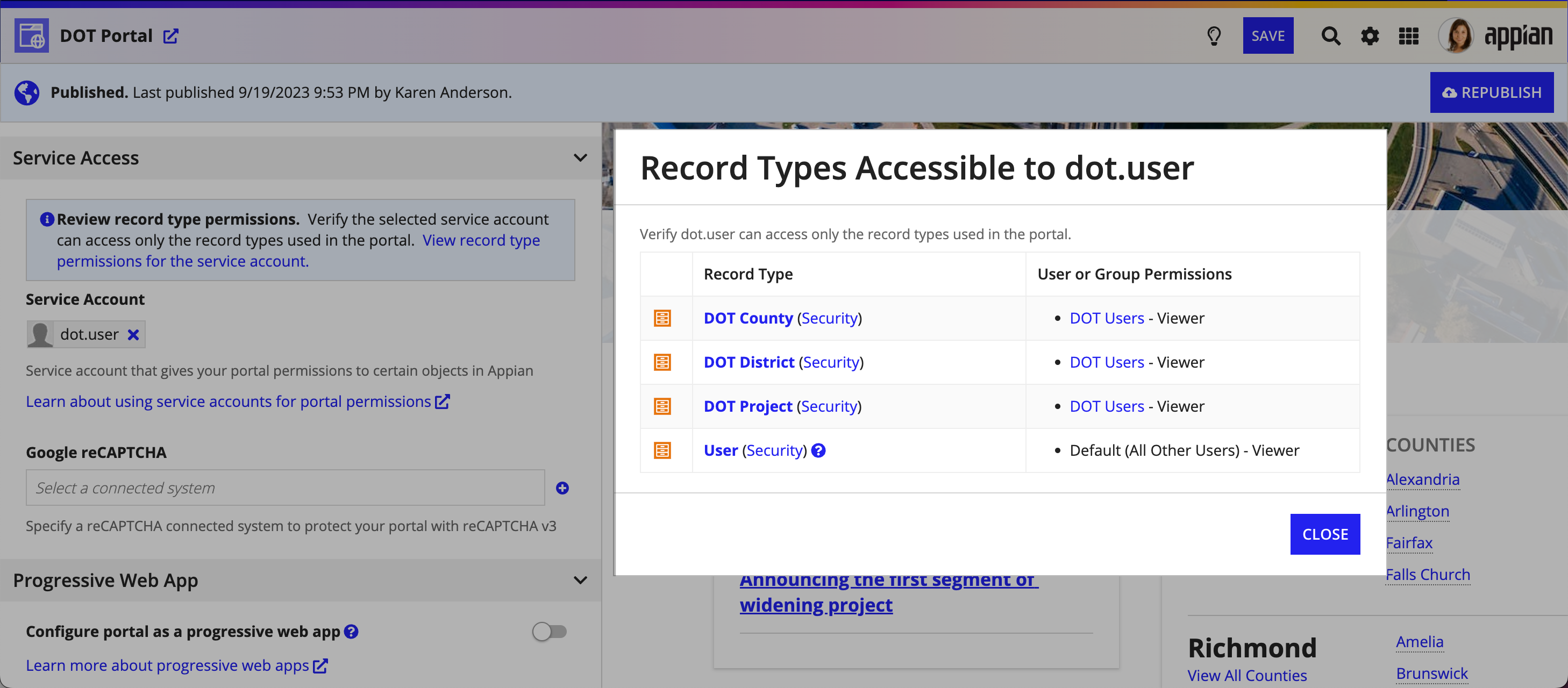This screenshot has width=1568, height=688.
Task: Click the Fairfax county link
Action: [x=1410, y=543]
